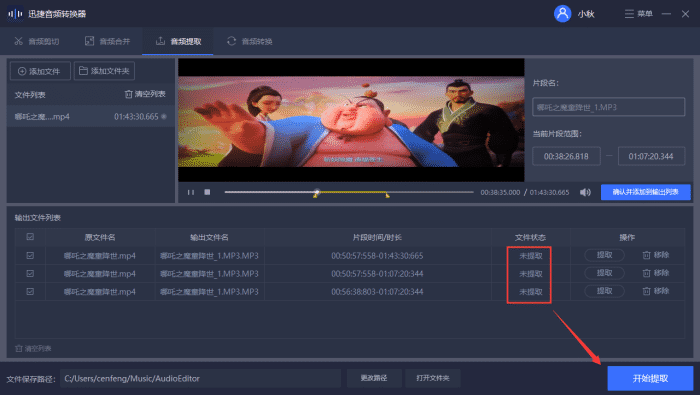The height and width of the screenshot is (395, 700).
Task: Click the 片段时间/时长 column header
Action: (x=377, y=237)
